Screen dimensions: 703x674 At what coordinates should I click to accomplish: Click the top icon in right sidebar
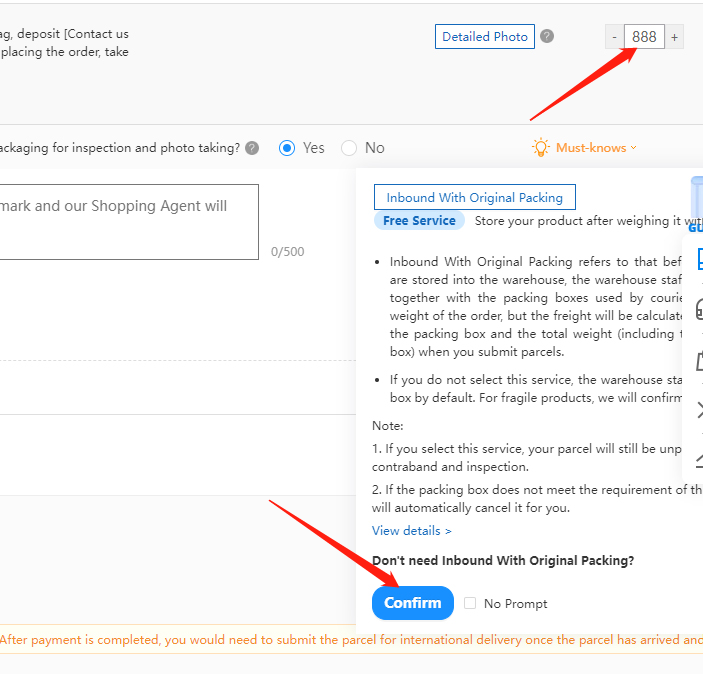tap(699, 258)
